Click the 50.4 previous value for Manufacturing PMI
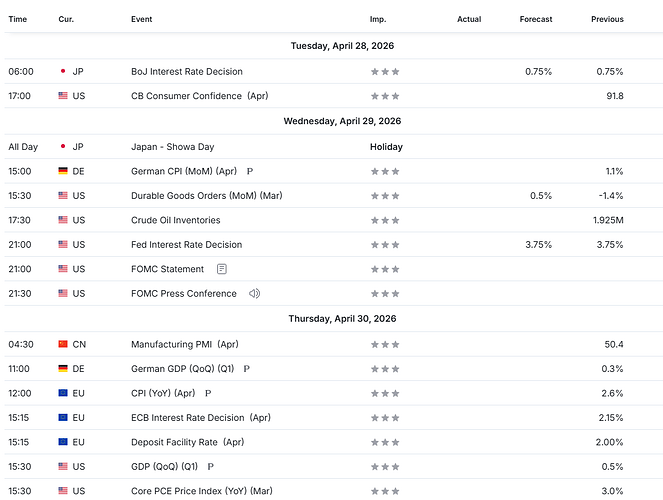The width and height of the screenshot is (663, 500). [614, 344]
